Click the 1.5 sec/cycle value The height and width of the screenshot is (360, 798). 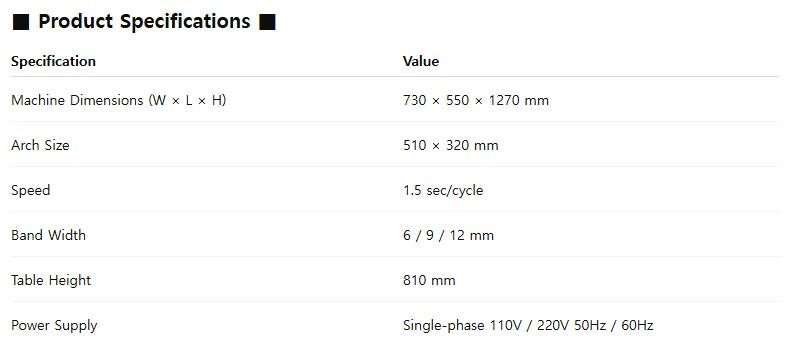[x=443, y=190]
